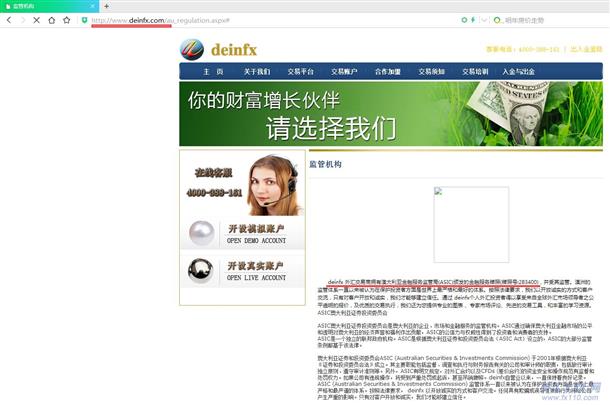610x405 pixels.
Task: Bookmark page with the star icon
Action: click(x=67, y=20)
